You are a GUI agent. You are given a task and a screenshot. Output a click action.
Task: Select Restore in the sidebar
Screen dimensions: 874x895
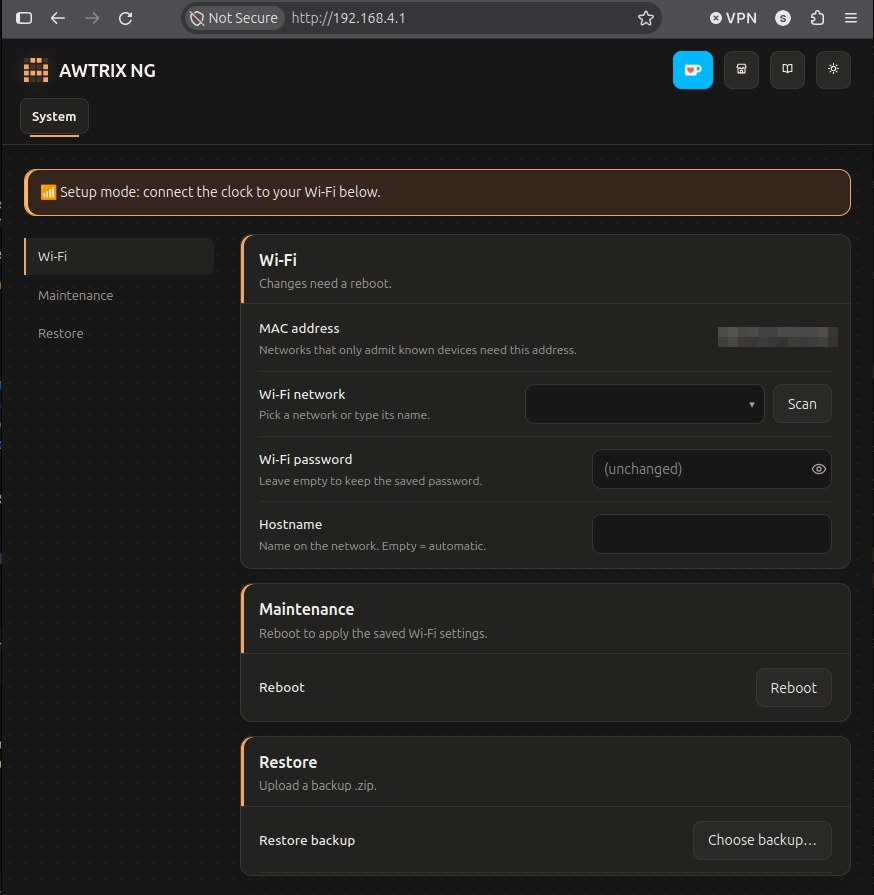[61, 333]
